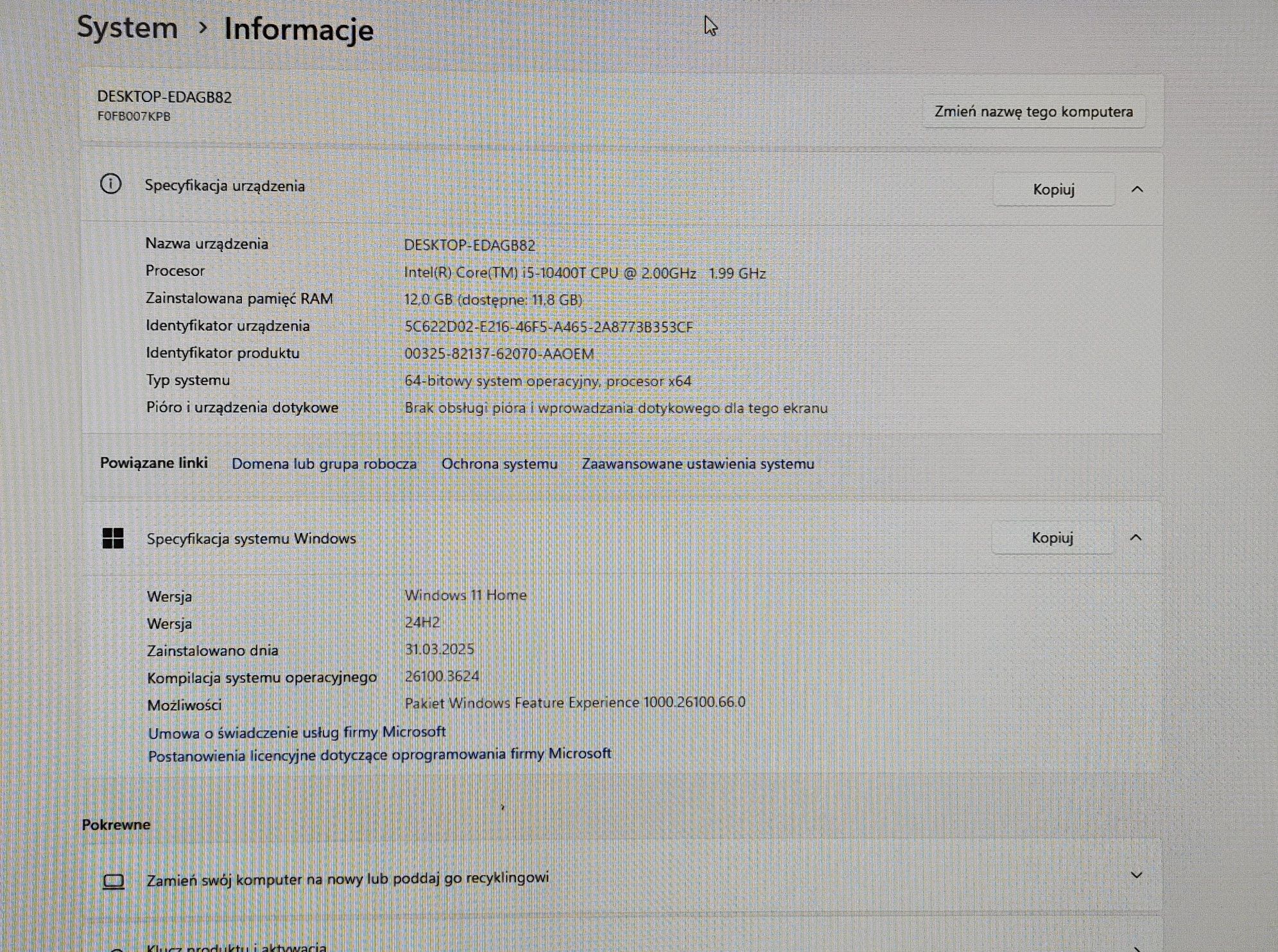Select DESKTOP-EDAGB82 value in Nazwa urządzenia row
Image resolution: width=1278 pixels, height=952 pixels.
point(469,245)
